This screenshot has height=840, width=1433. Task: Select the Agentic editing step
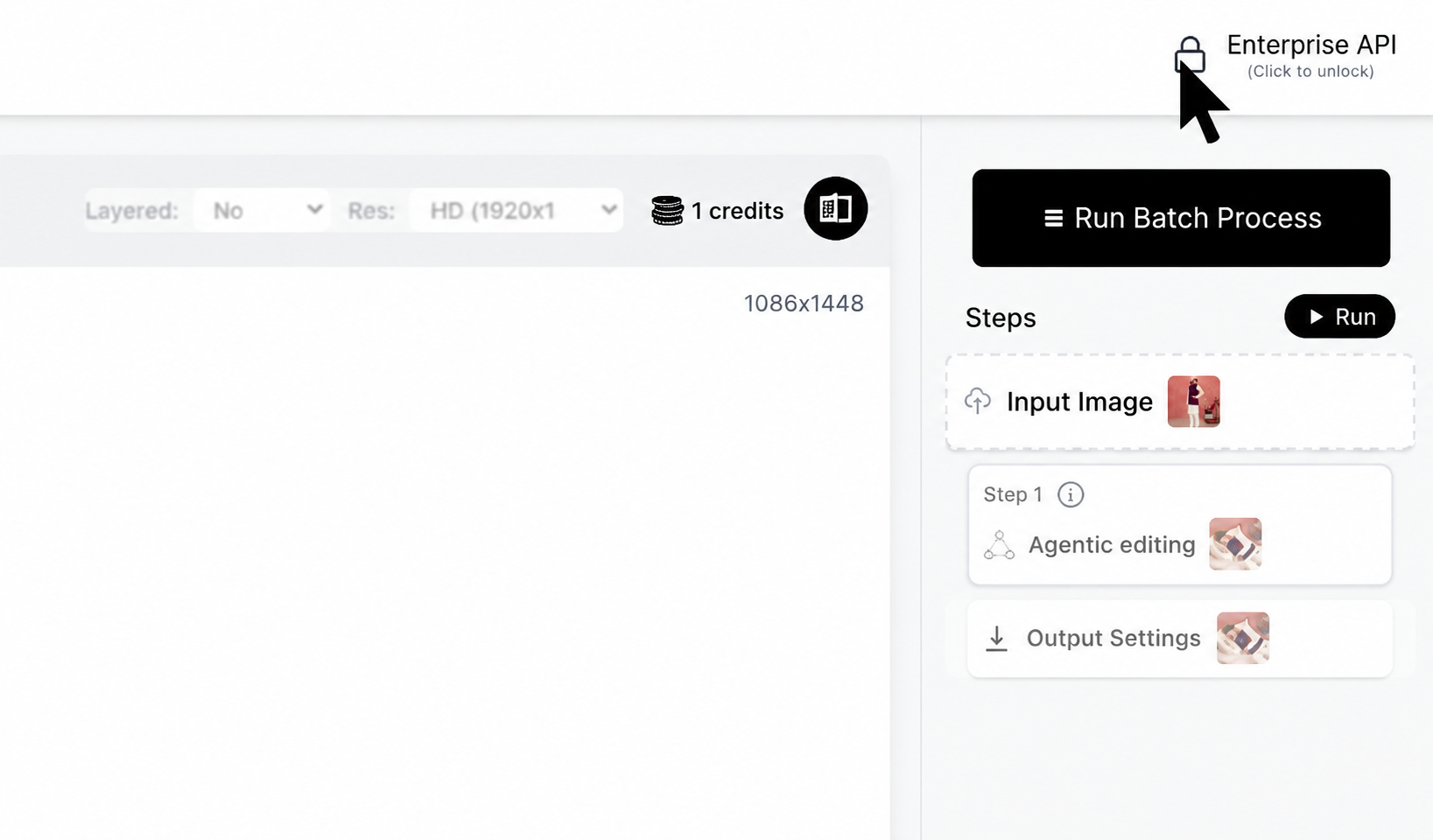(x=1180, y=525)
